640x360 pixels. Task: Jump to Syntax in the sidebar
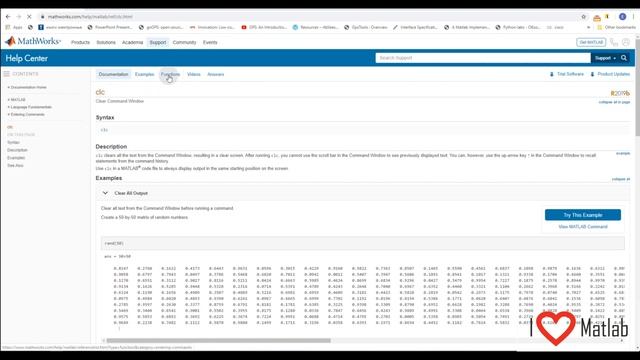coord(13,142)
